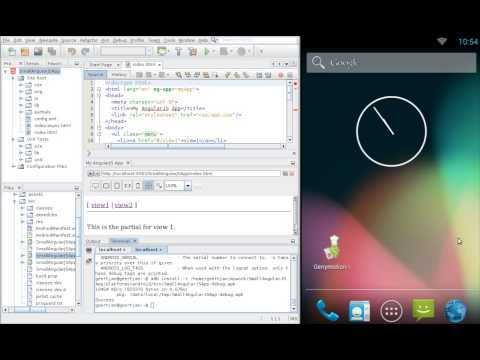Image resolution: width=480 pixels, height=360 pixels.
Task: Click the view1 link in preview
Action: pos(100,205)
